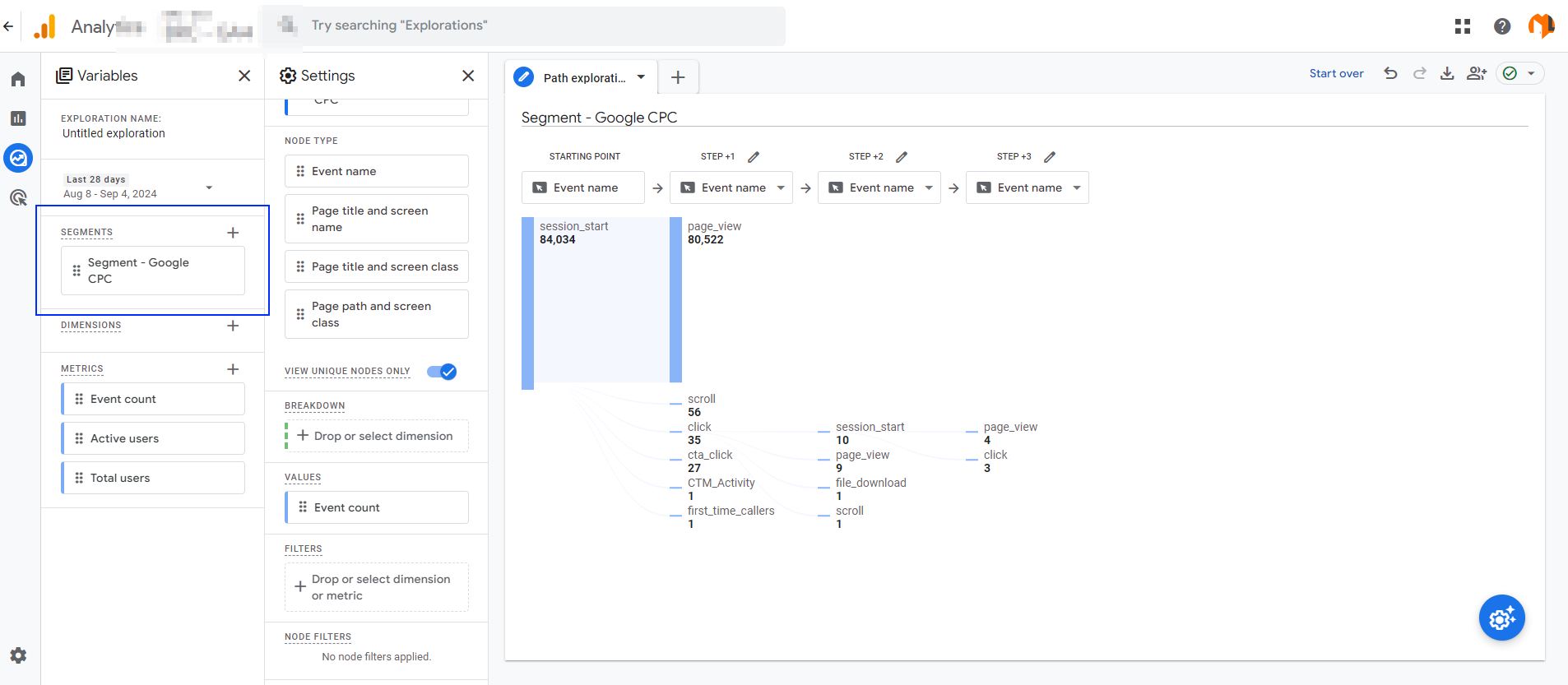The height and width of the screenshot is (685, 1568).
Task: Click Start over link
Action: pyautogui.click(x=1336, y=73)
